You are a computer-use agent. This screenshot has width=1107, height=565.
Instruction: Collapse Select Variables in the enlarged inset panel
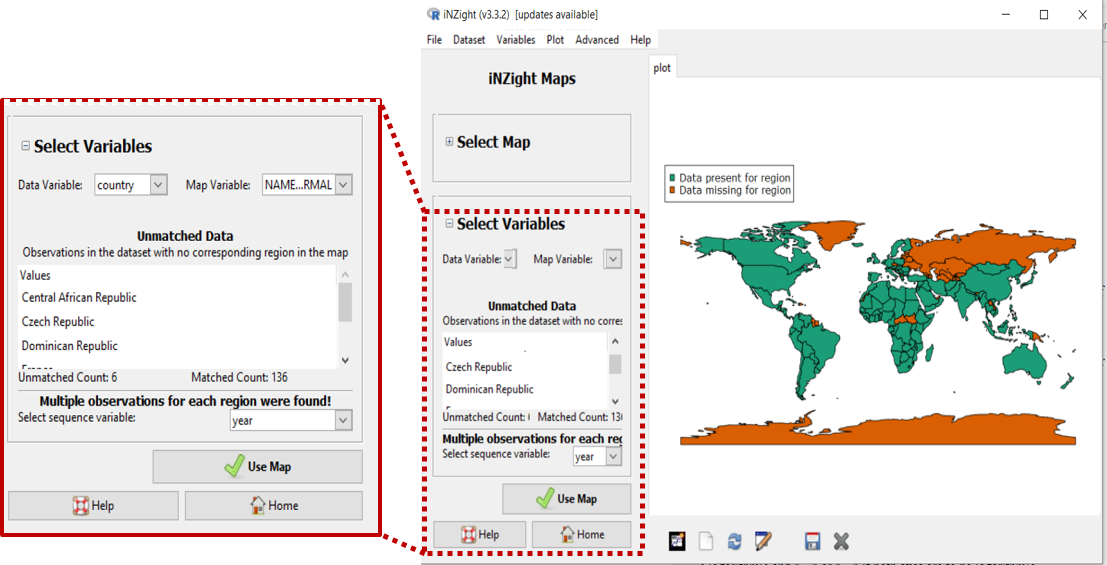[25, 146]
